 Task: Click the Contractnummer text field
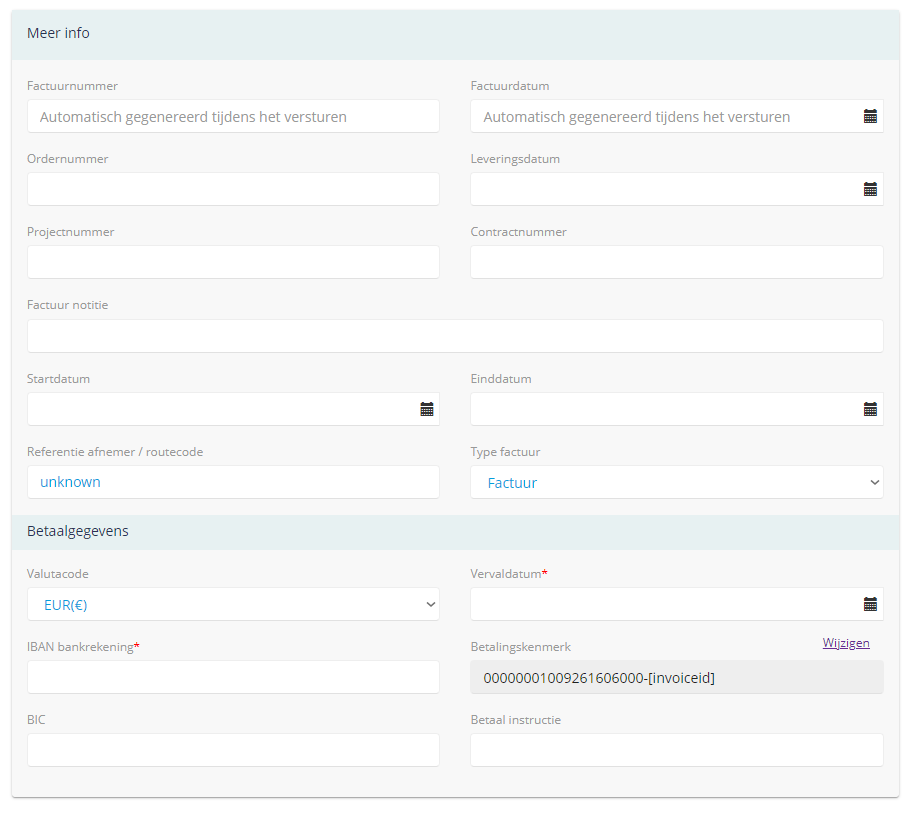[676, 262]
